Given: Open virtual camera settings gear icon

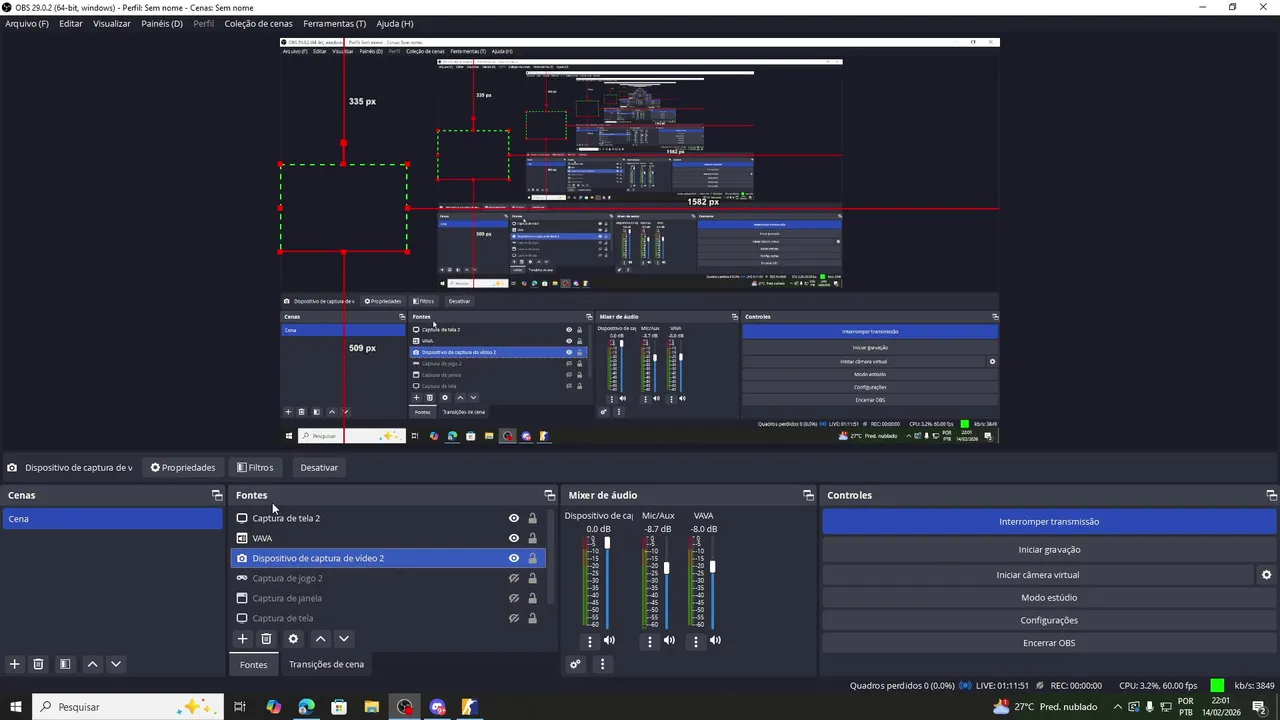Looking at the screenshot, I should (1266, 575).
